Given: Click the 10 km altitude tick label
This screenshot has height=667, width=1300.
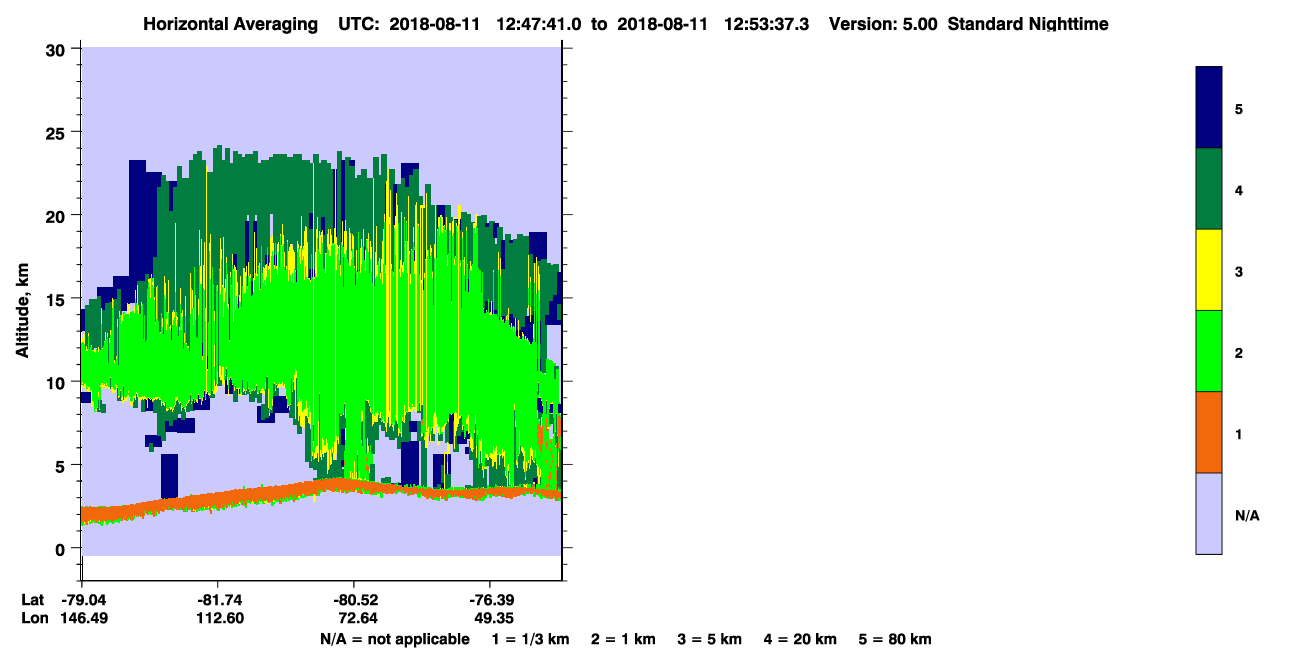Looking at the screenshot, I should [58, 382].
